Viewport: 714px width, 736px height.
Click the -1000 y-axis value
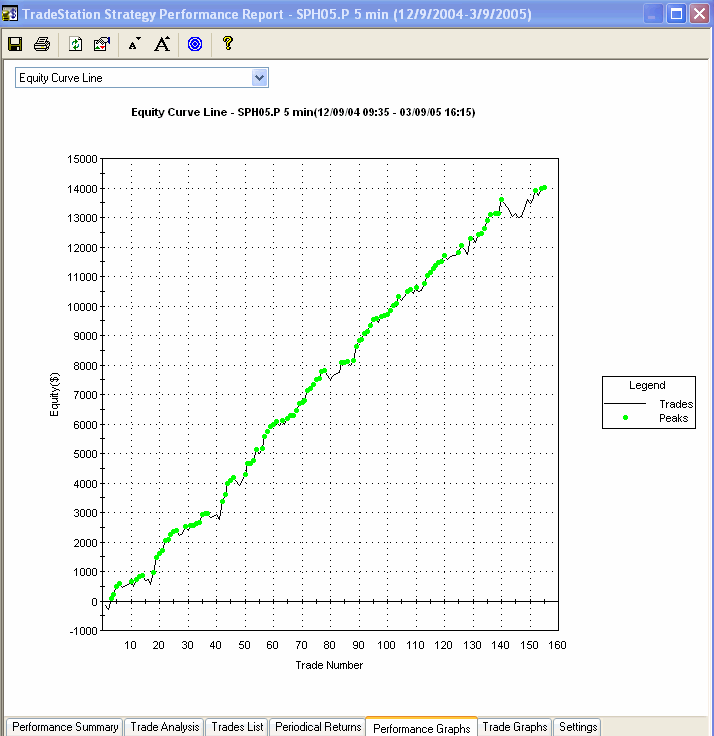(83, 631)
